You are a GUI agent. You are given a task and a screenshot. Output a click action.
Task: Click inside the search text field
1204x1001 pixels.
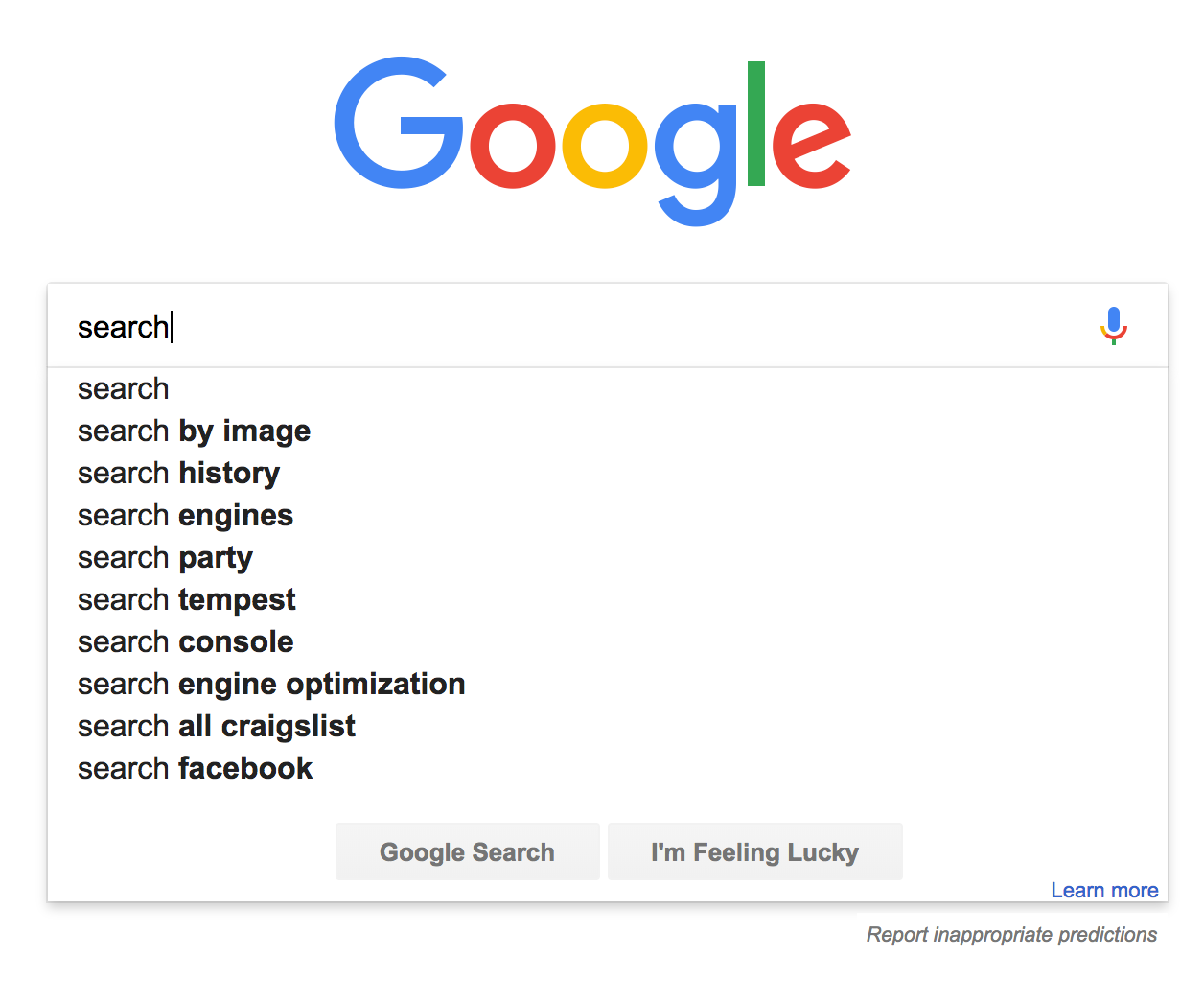click(x=575, y=327)
